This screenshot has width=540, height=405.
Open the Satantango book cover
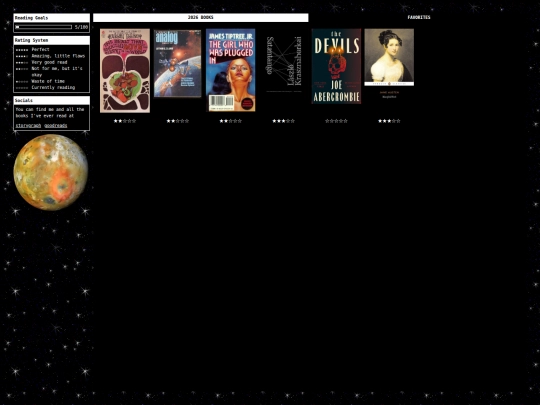283,64
